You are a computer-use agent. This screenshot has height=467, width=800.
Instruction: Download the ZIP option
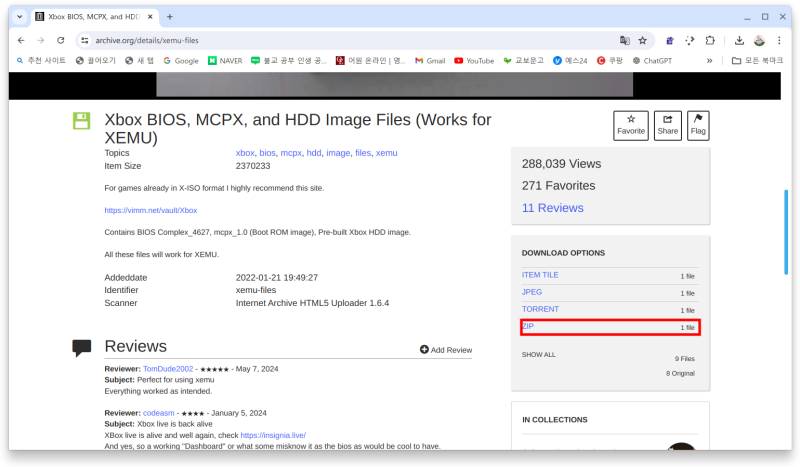click(528, 326)
